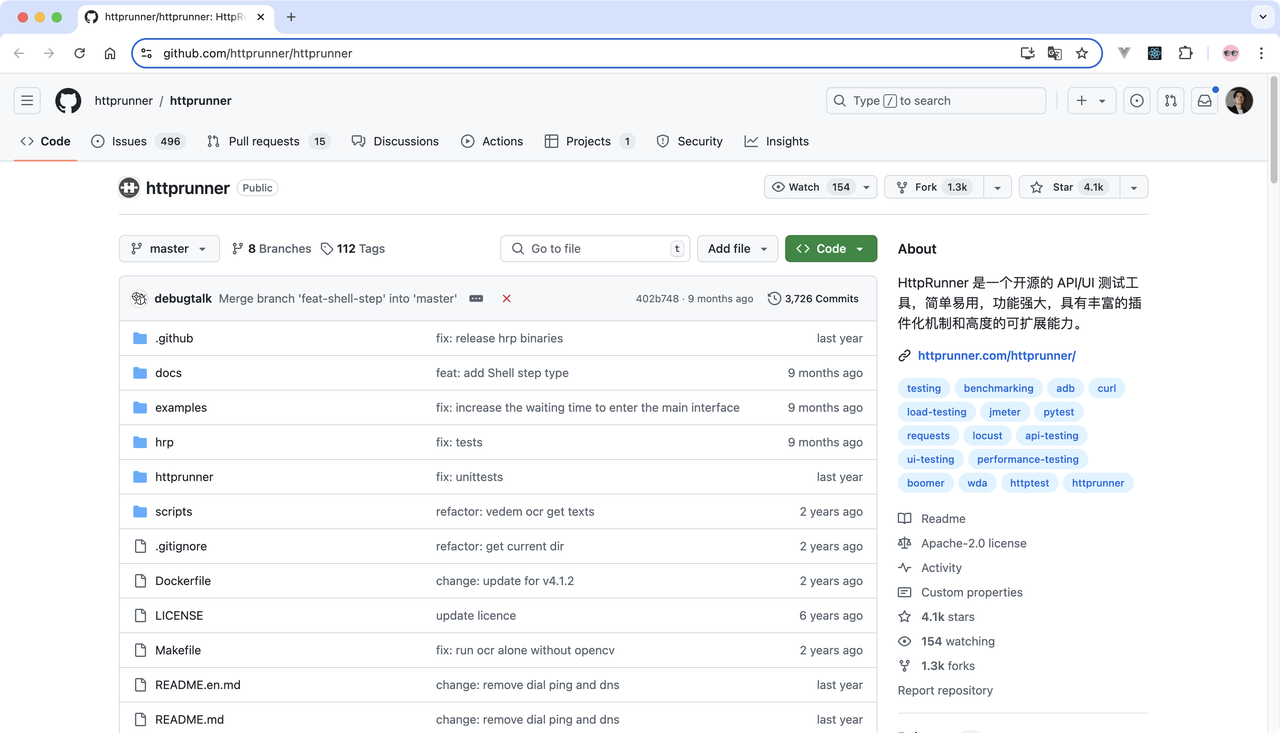Click the React DevTools extension icon
The image size is (1280, 733).
[x=1155, y=53]
